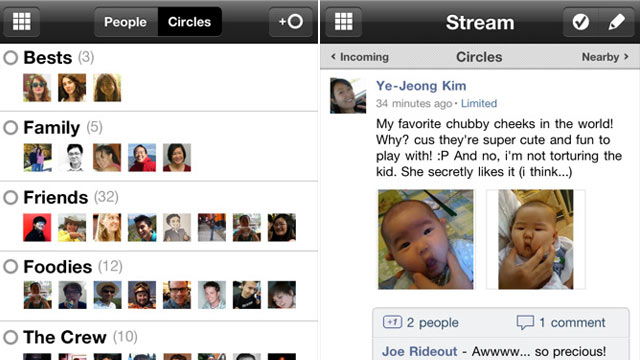
Task: Tap the second avatar in Friends circle
Action: click(x=72, y=227)
